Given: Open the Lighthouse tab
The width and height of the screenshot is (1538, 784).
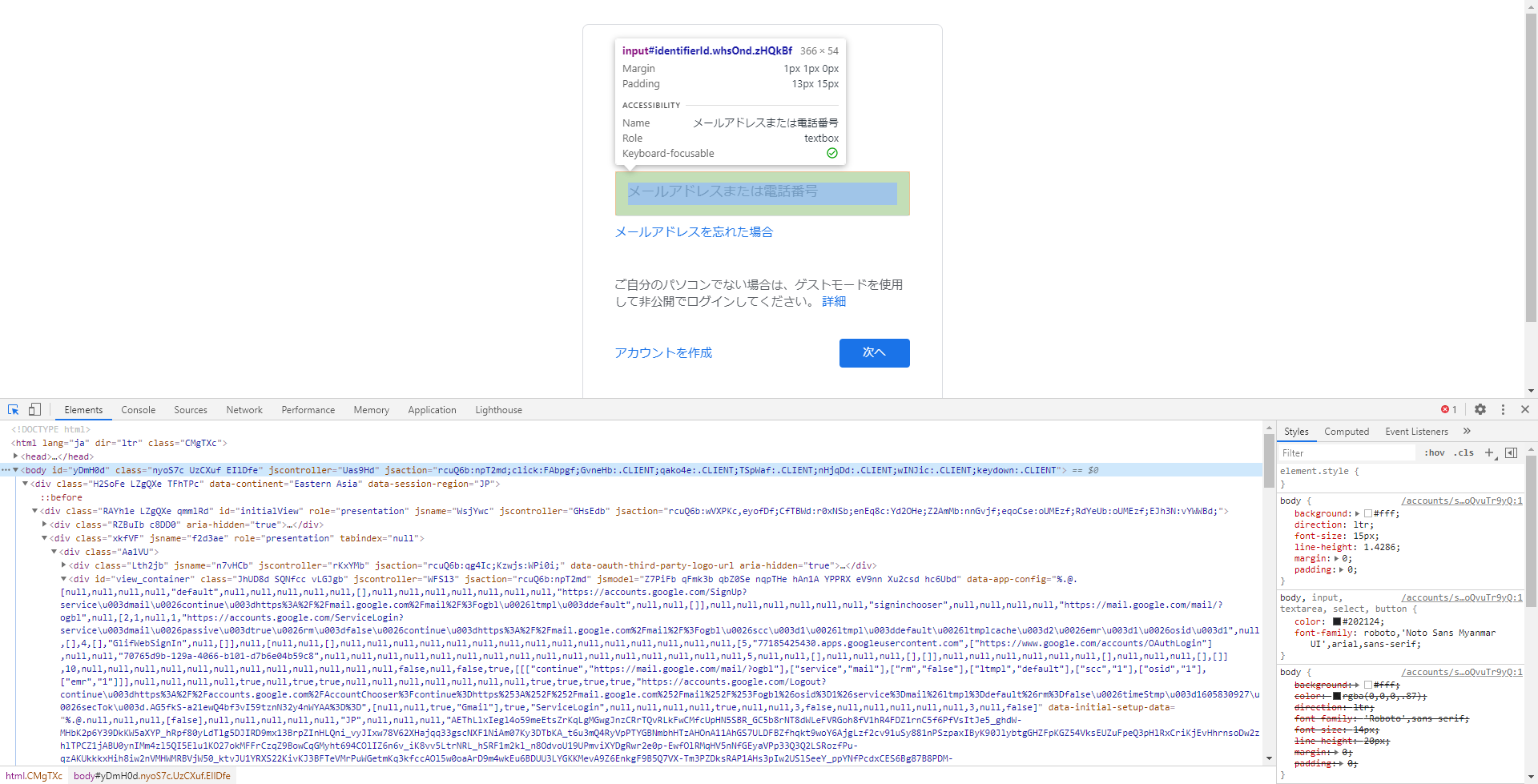Looking at the screenshot, I should [498, 409].
